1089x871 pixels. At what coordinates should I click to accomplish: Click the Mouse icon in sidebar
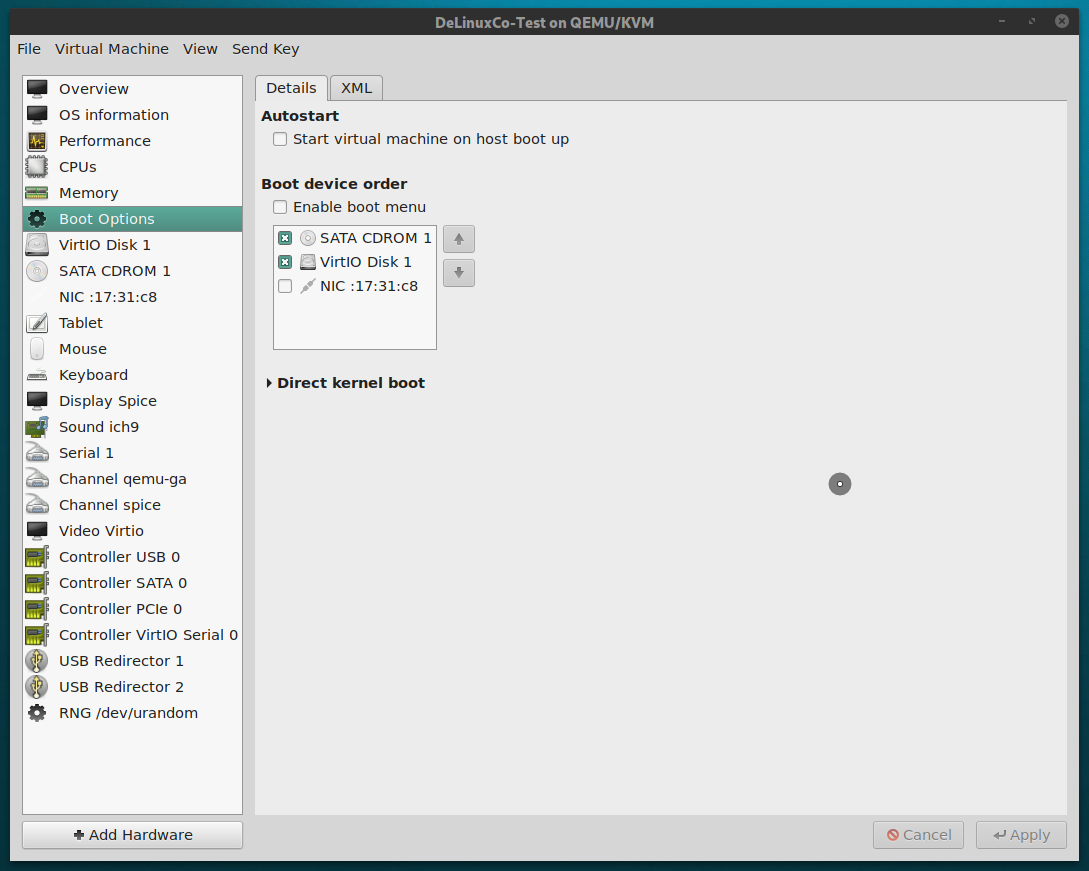tap(37, 349)
